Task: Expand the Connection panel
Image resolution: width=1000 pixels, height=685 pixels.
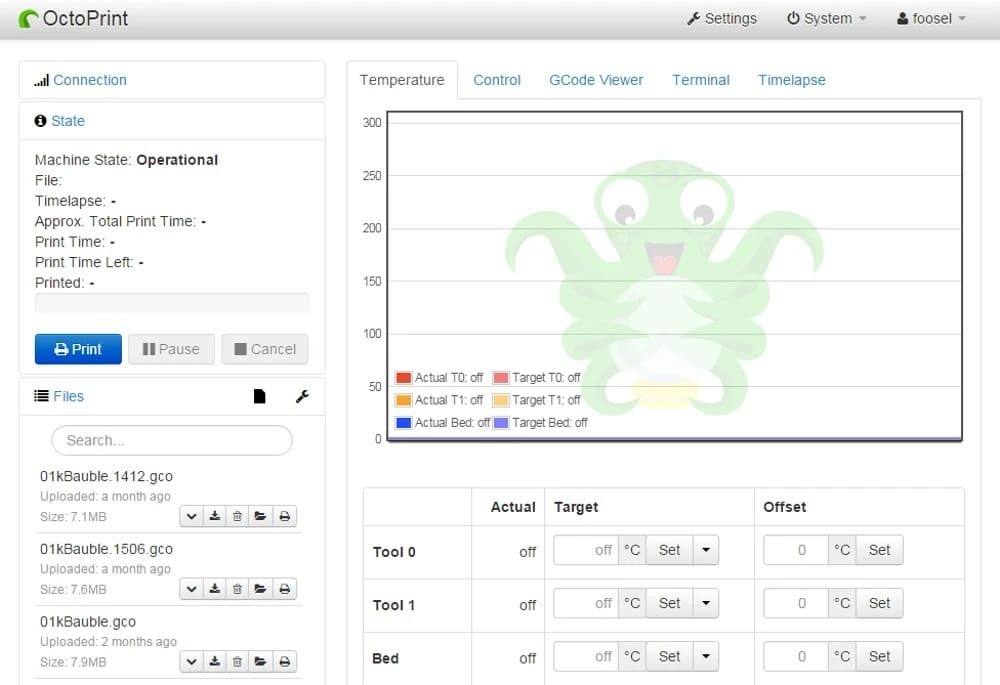Action: [x=89, y=80]
